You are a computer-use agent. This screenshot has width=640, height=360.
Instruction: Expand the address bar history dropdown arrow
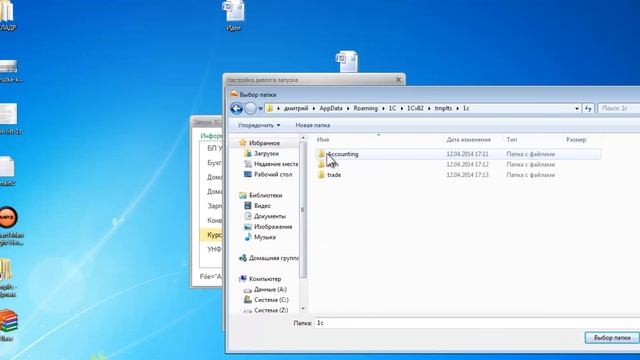pos(577,109)
